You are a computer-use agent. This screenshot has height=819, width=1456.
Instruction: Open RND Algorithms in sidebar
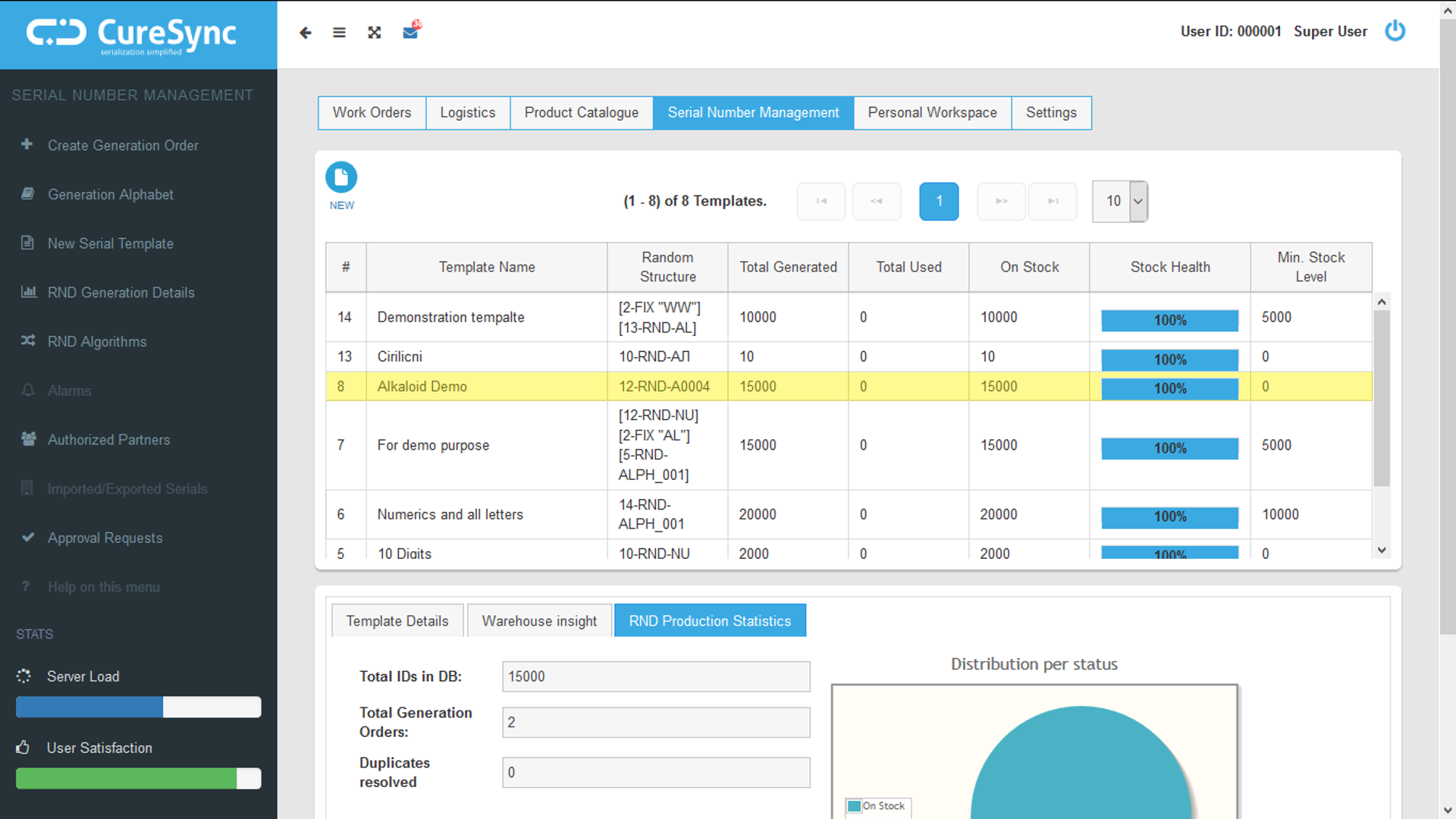(97, 341)
